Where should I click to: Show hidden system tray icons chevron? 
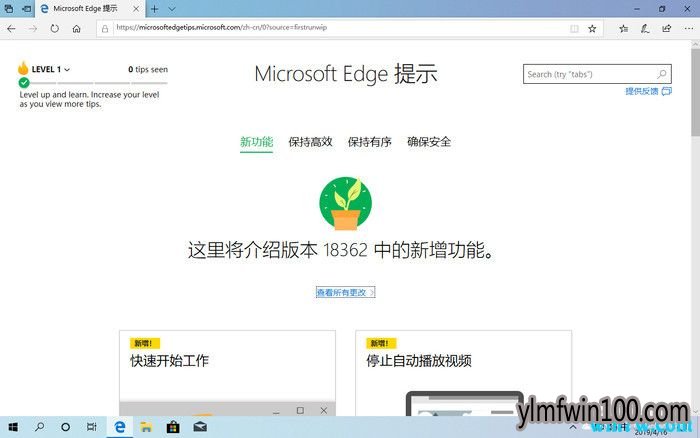(573, 427)
